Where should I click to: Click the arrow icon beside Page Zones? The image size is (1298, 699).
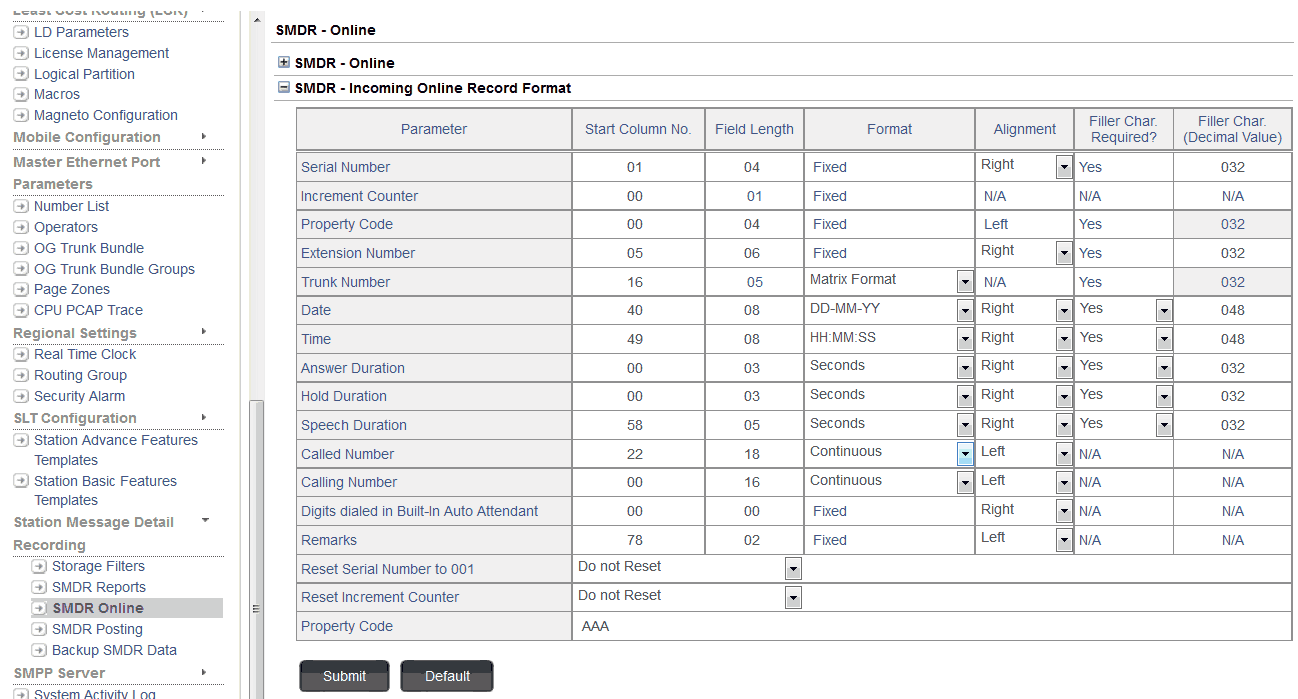21,289
